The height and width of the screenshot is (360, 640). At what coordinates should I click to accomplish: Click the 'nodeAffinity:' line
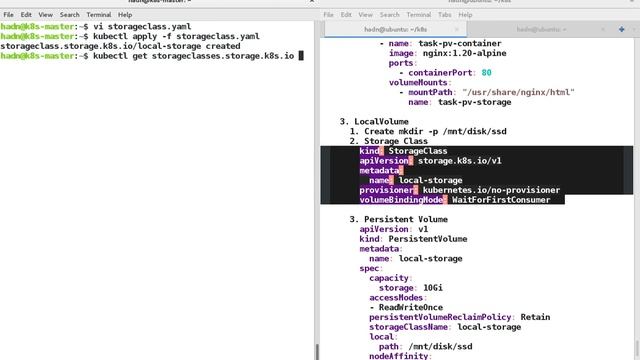tap(400, 356)
